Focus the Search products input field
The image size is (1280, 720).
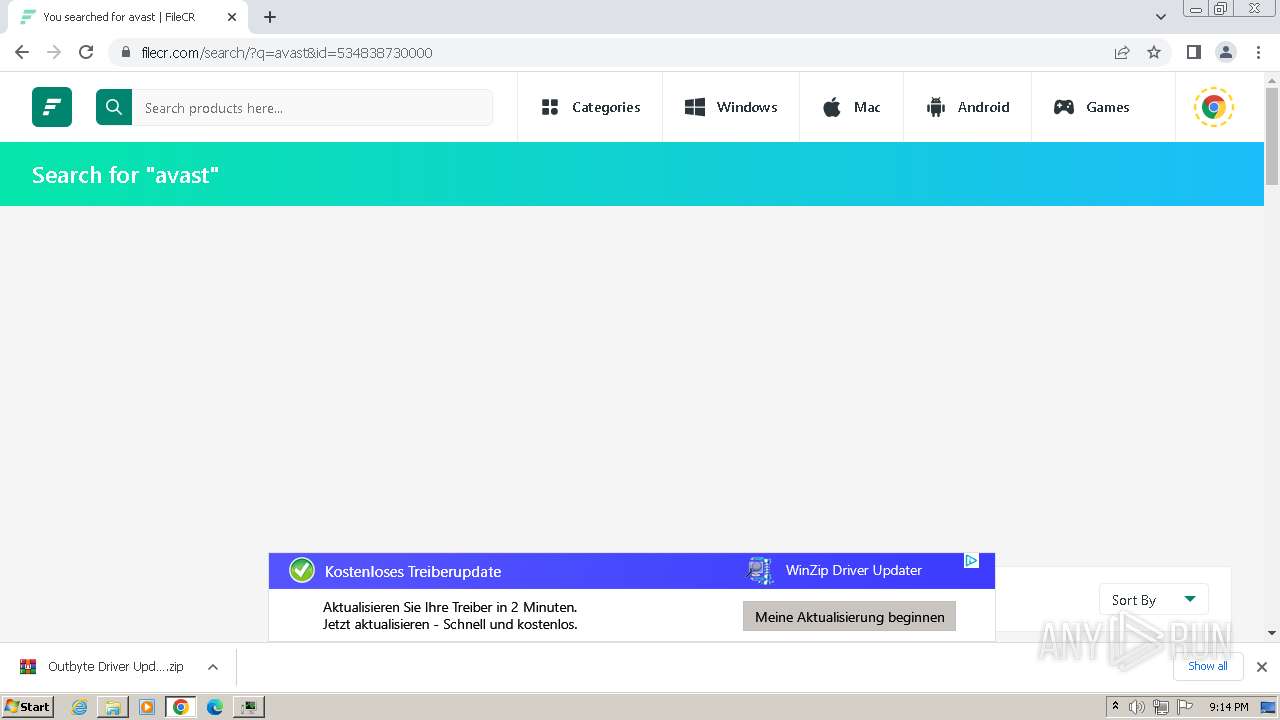(x=312, y=107)
